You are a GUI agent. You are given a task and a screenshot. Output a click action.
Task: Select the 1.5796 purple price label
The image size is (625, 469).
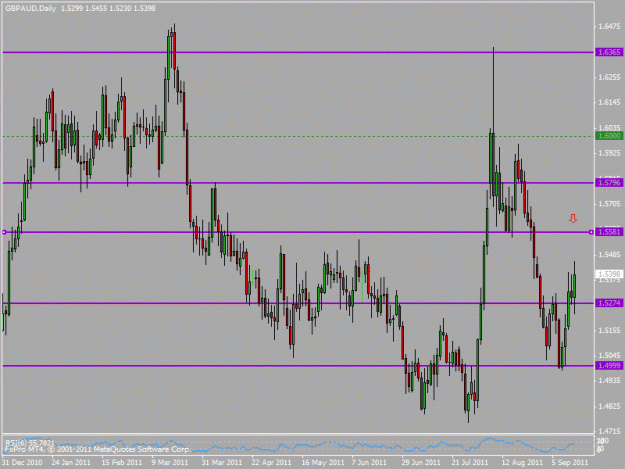point(609,182)
